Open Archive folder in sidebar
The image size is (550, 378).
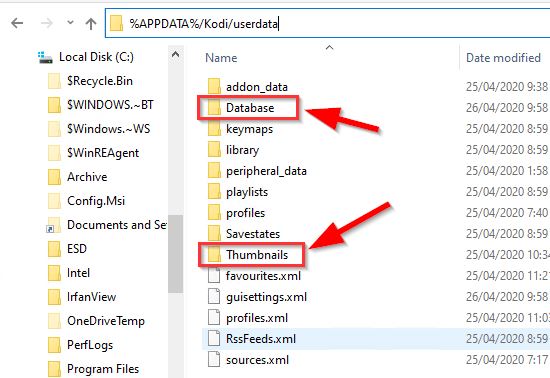(x=87, y=177)
